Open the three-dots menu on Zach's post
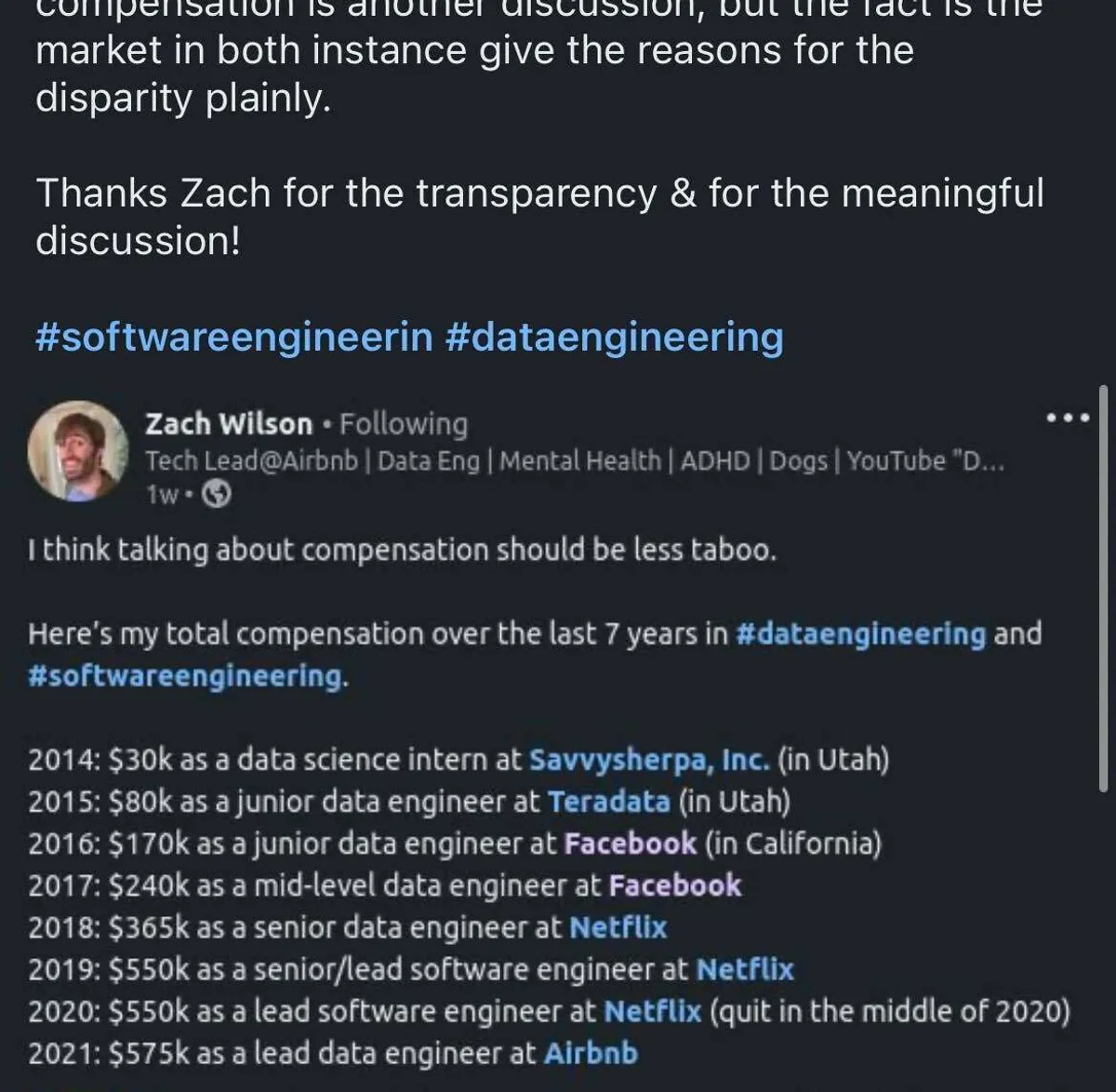This screenshot has height=1092, width=1116. 1067,419
